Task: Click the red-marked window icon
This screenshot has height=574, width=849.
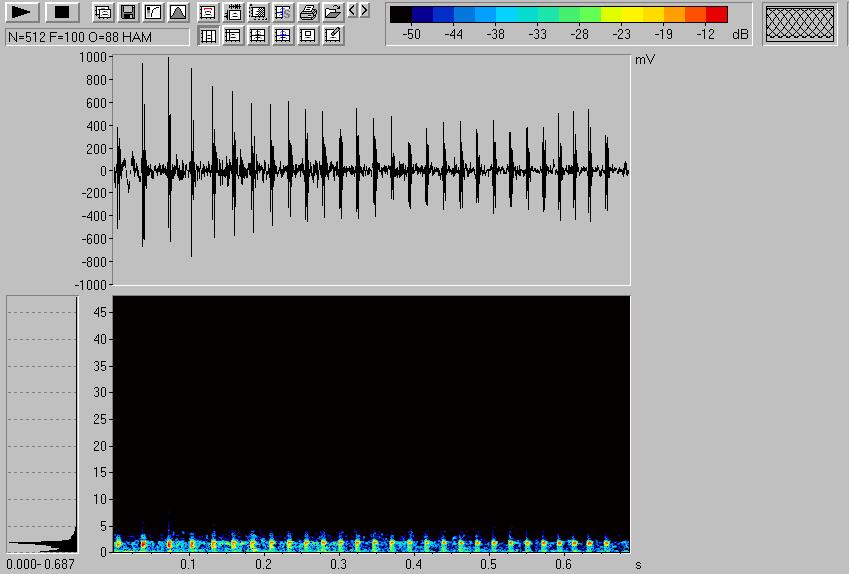Action: pos(208,13)
